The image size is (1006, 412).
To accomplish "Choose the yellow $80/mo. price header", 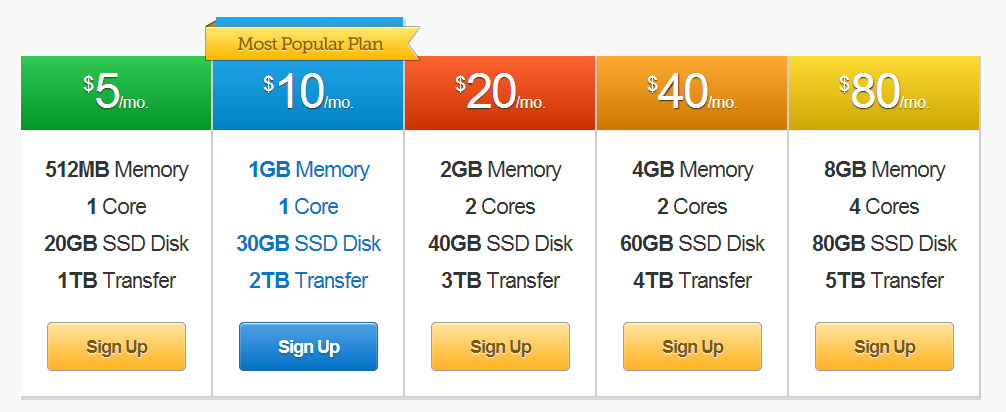I will coord(884,93).
